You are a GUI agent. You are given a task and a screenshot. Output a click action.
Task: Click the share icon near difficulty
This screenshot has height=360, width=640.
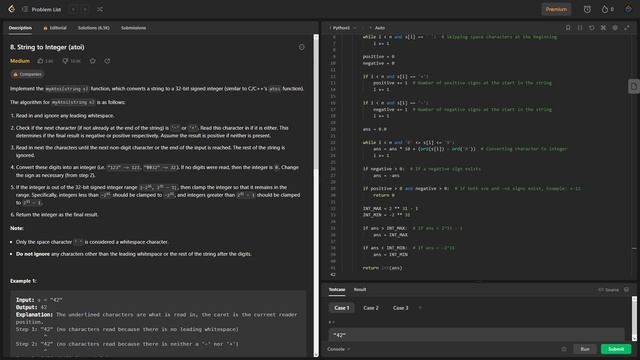tap(107, 61)
